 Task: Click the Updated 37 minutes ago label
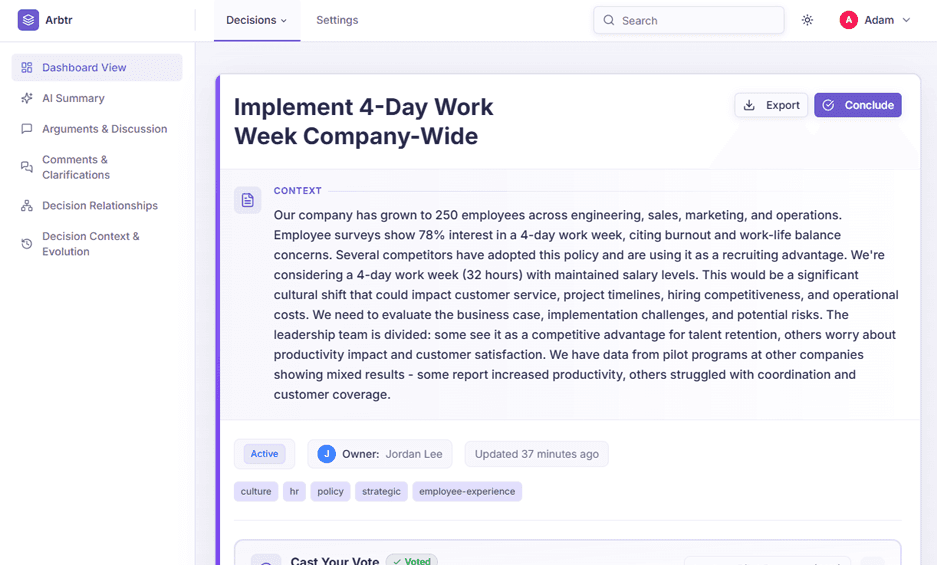click(537, 454)
